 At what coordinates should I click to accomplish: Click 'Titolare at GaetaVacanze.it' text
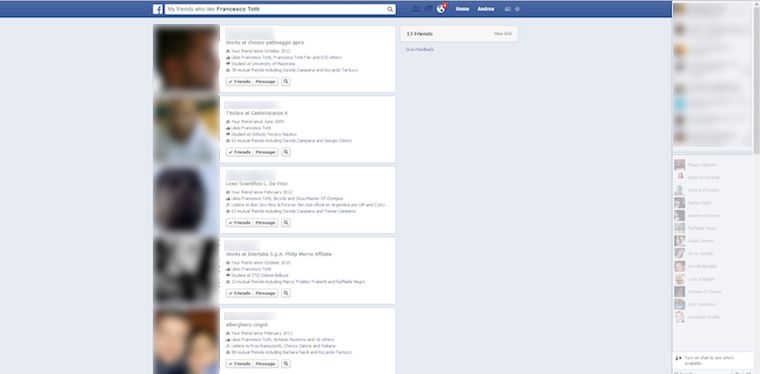(257, 113)
